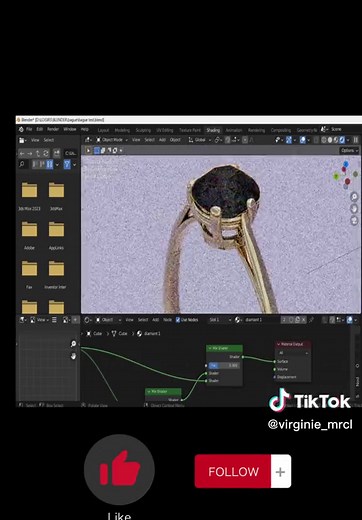
Task: Open the node editor Add menu
Action: point(155,320)
